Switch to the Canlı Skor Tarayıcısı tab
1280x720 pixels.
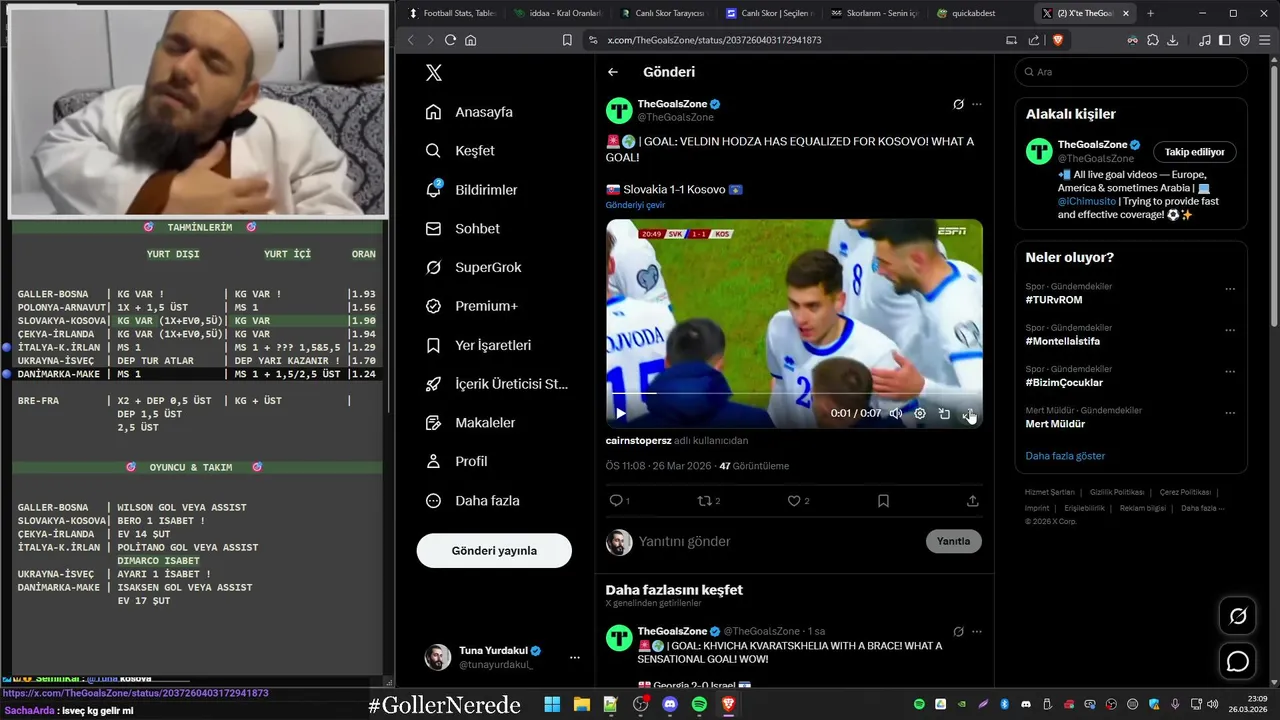point(662,13)
